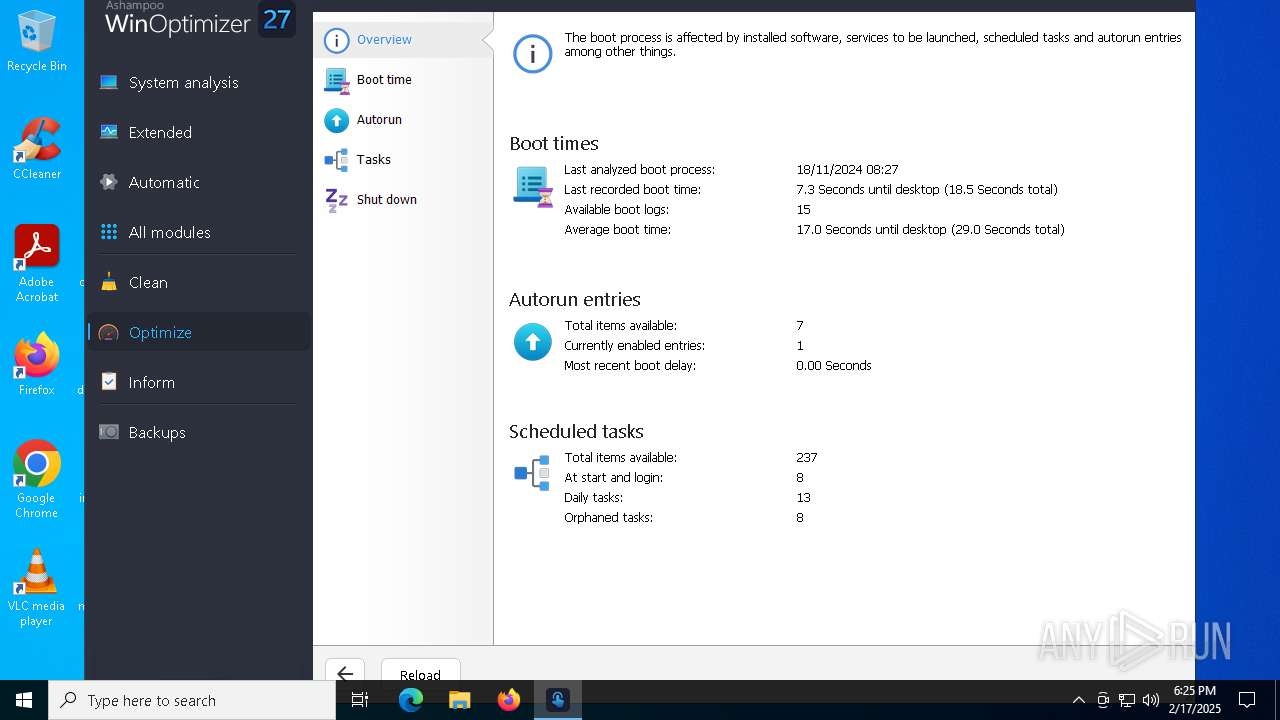The image size is (1280, 720).
Task: Click the System analysis monitor icon
Action: click(x=109, y=82)
